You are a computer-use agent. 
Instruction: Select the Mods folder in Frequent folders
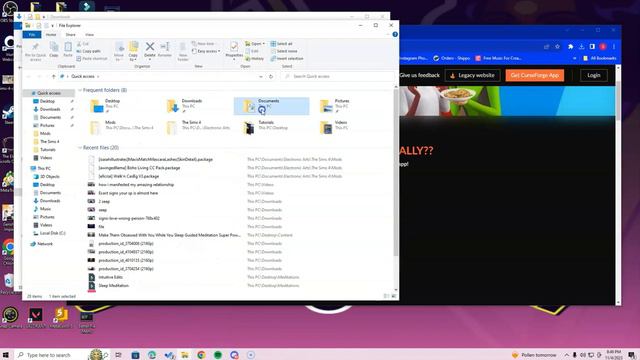point(122,127)
